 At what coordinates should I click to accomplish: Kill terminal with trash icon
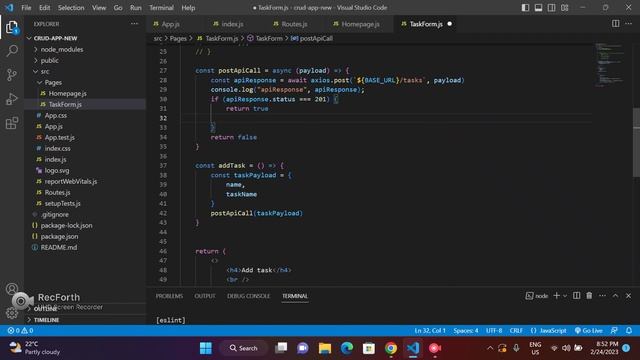point(589,296)
